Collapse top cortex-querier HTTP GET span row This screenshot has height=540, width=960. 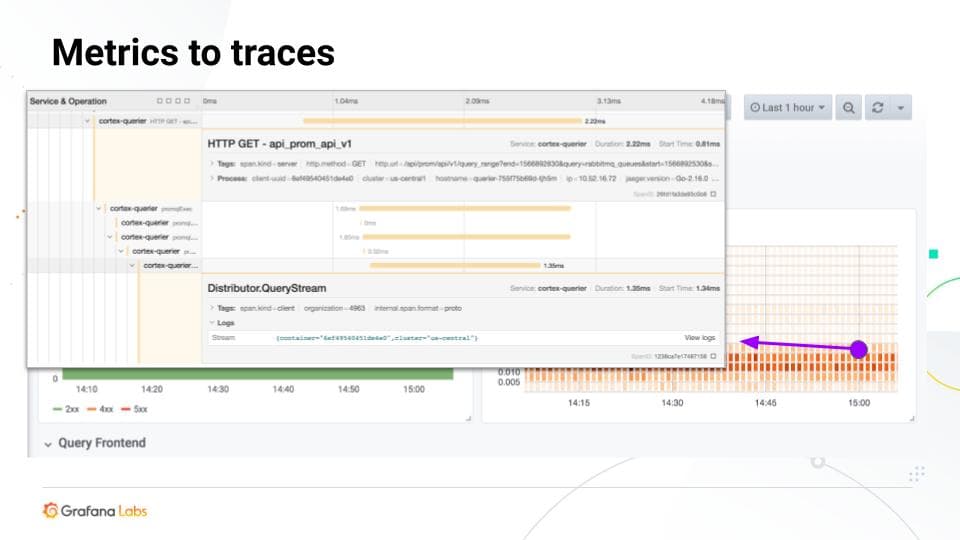tap(88, 121)
